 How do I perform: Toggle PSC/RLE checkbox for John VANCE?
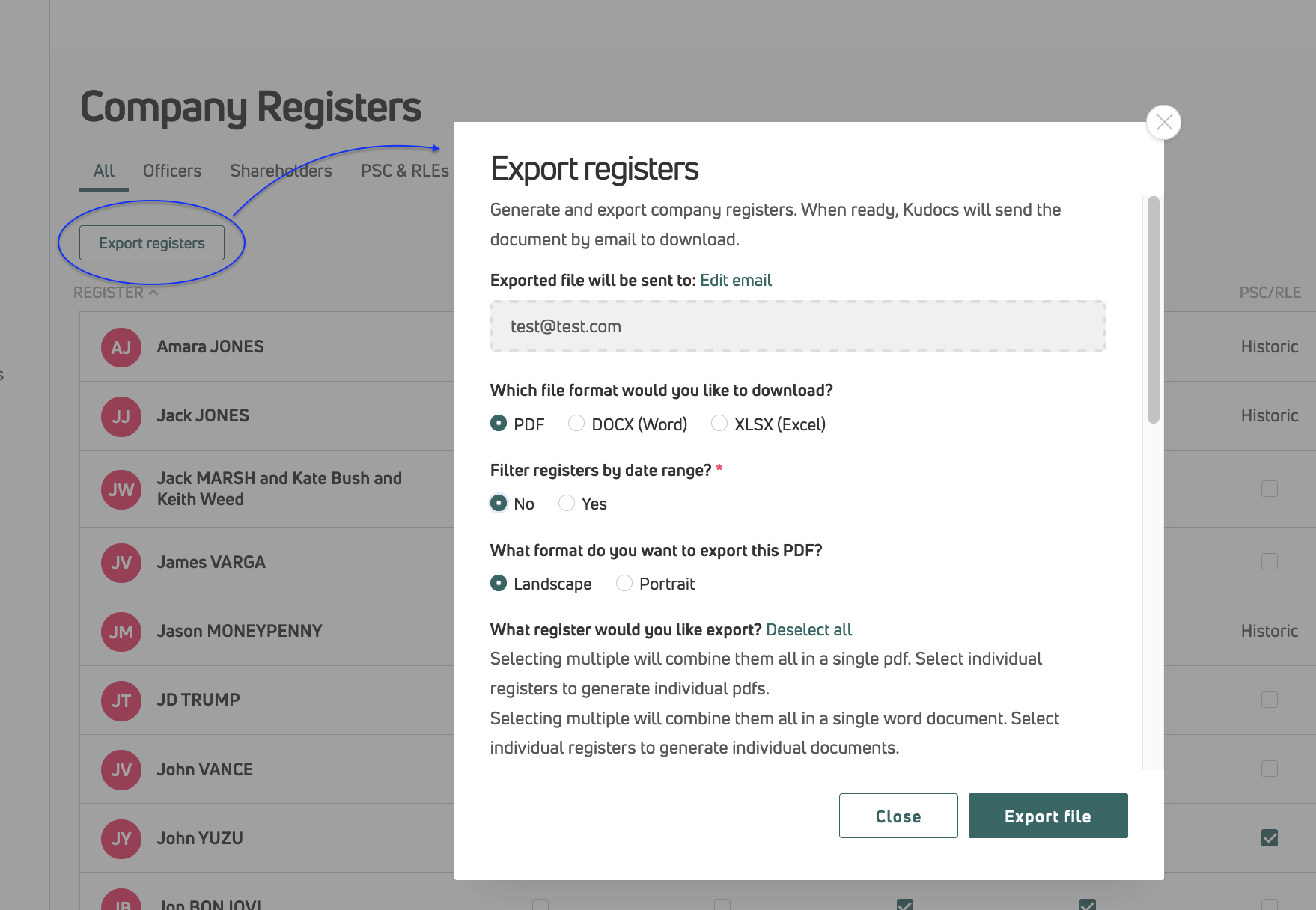1270,769
